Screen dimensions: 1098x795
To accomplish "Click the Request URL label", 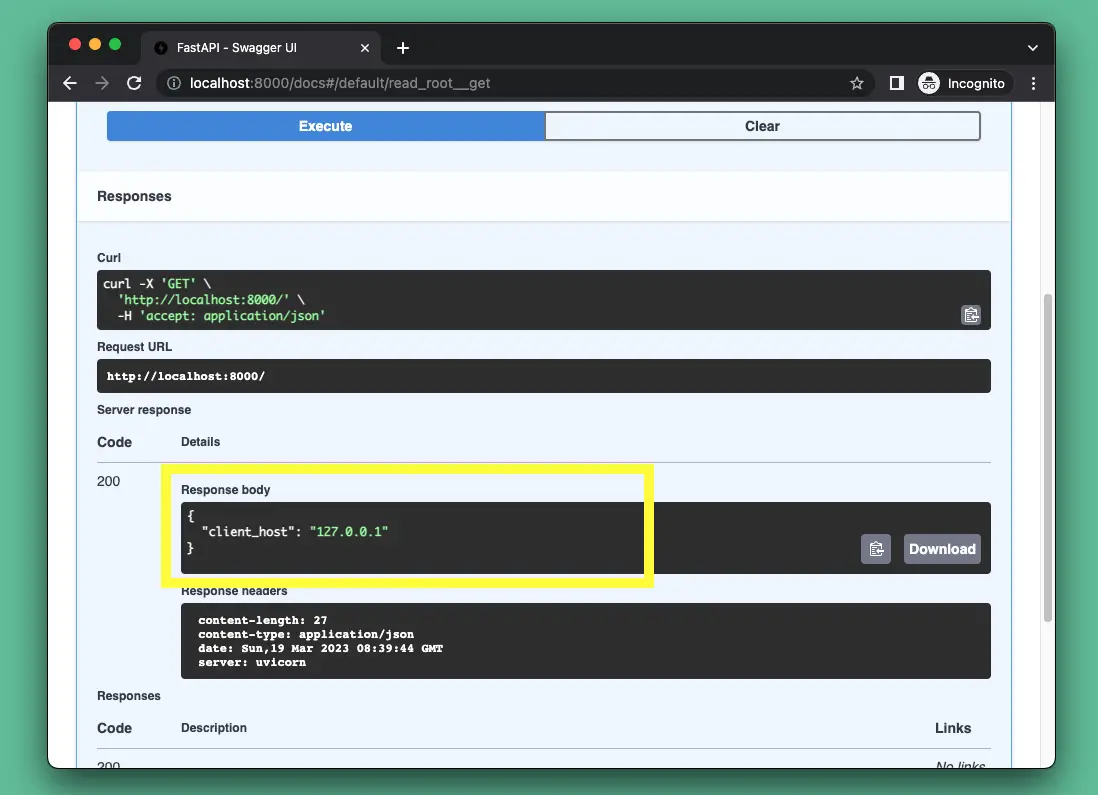I will tap(134, 347).
